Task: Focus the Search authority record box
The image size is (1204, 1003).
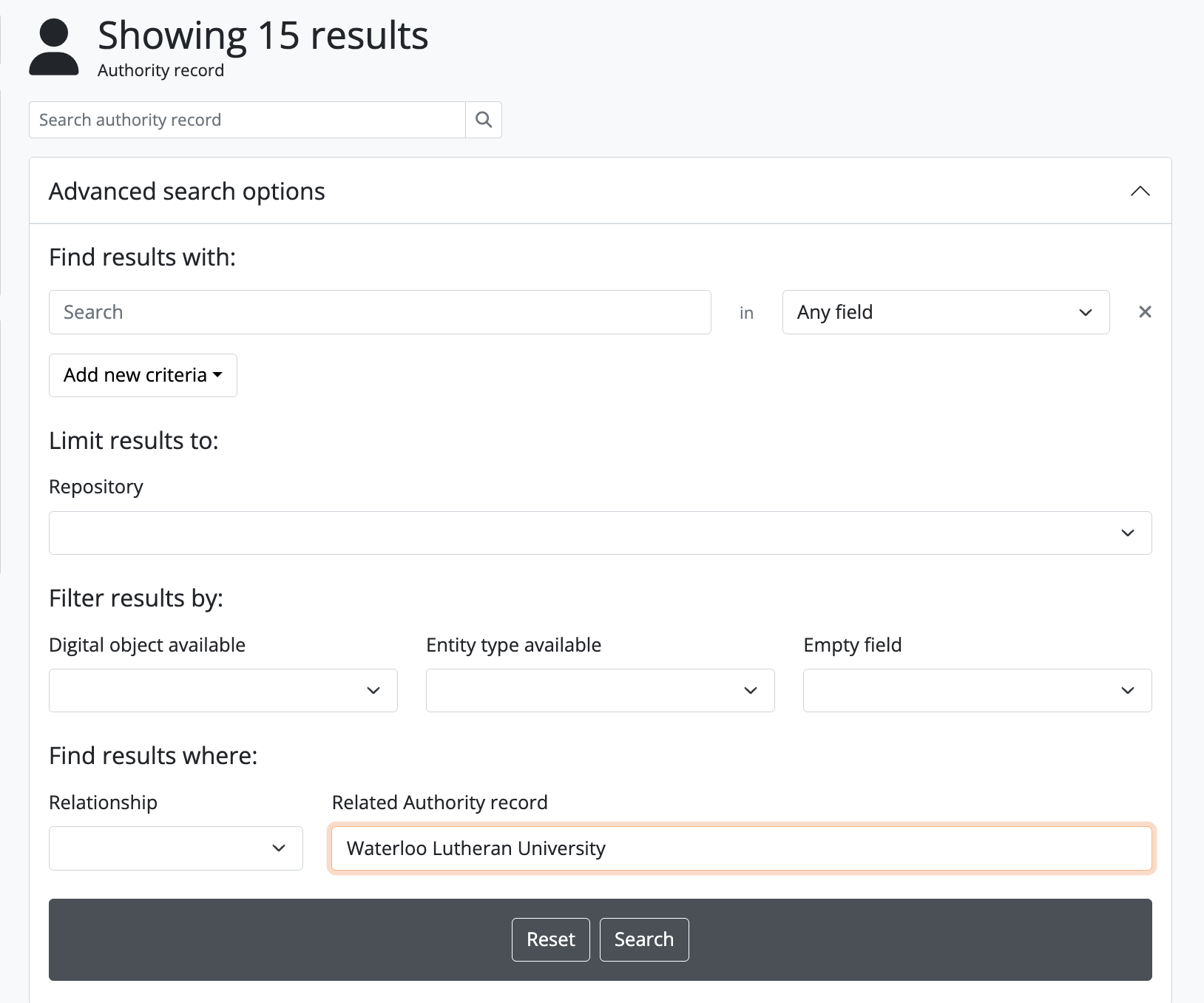Action: [247, 120]
